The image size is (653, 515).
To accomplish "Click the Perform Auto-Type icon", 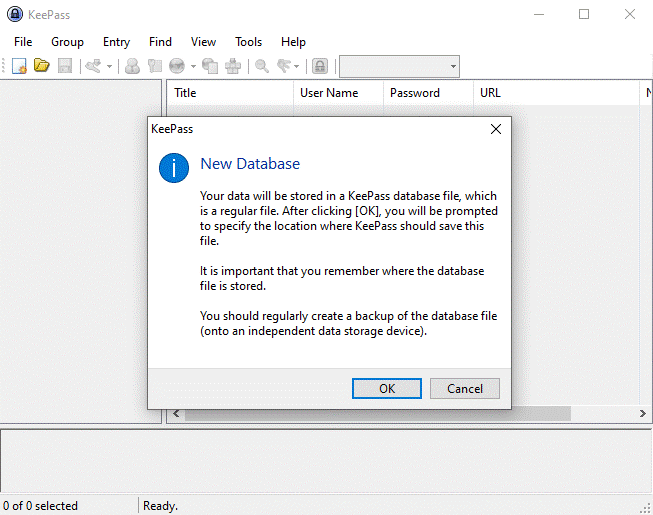I will pos(233,66).
